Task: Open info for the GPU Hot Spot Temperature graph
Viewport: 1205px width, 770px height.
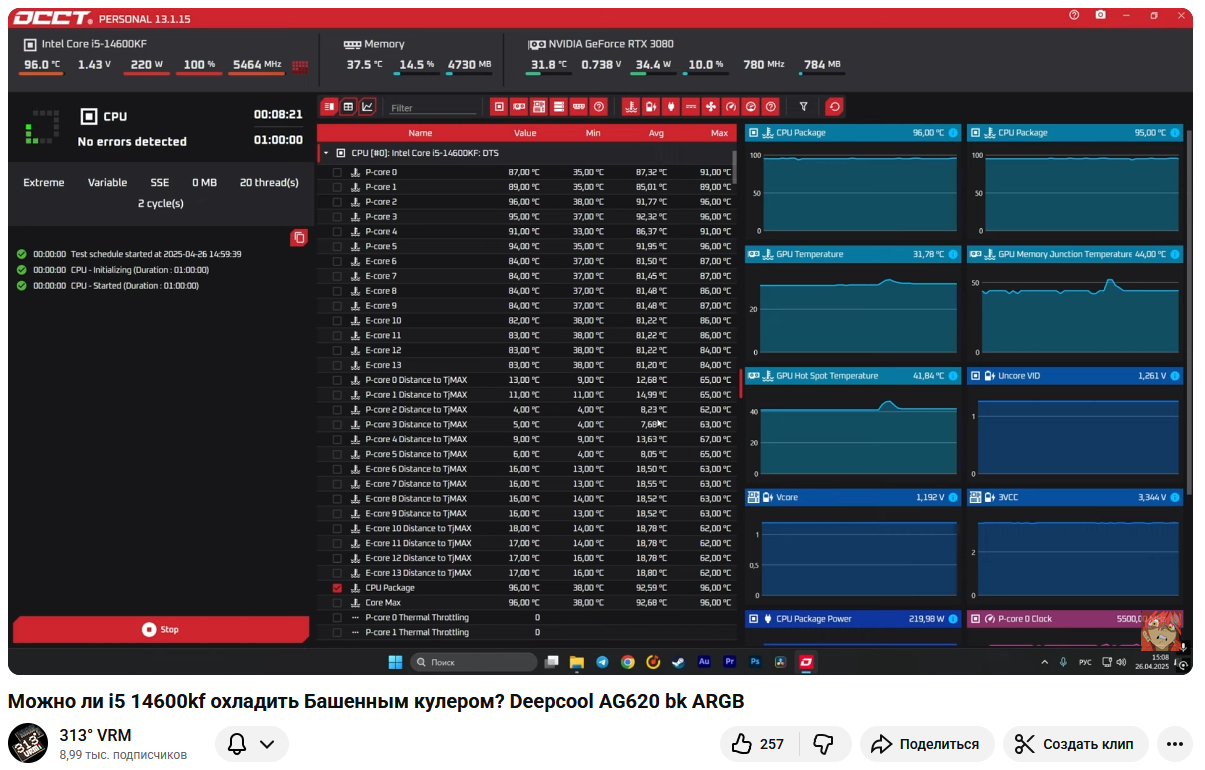Action: [x=952, y=376]
